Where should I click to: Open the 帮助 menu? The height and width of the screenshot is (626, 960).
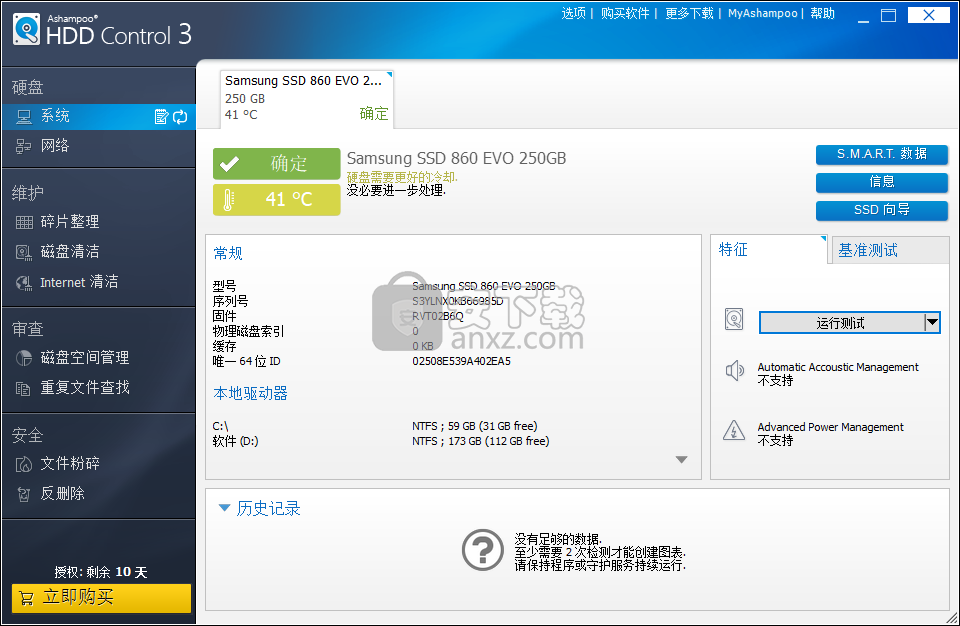coord(822,13)
